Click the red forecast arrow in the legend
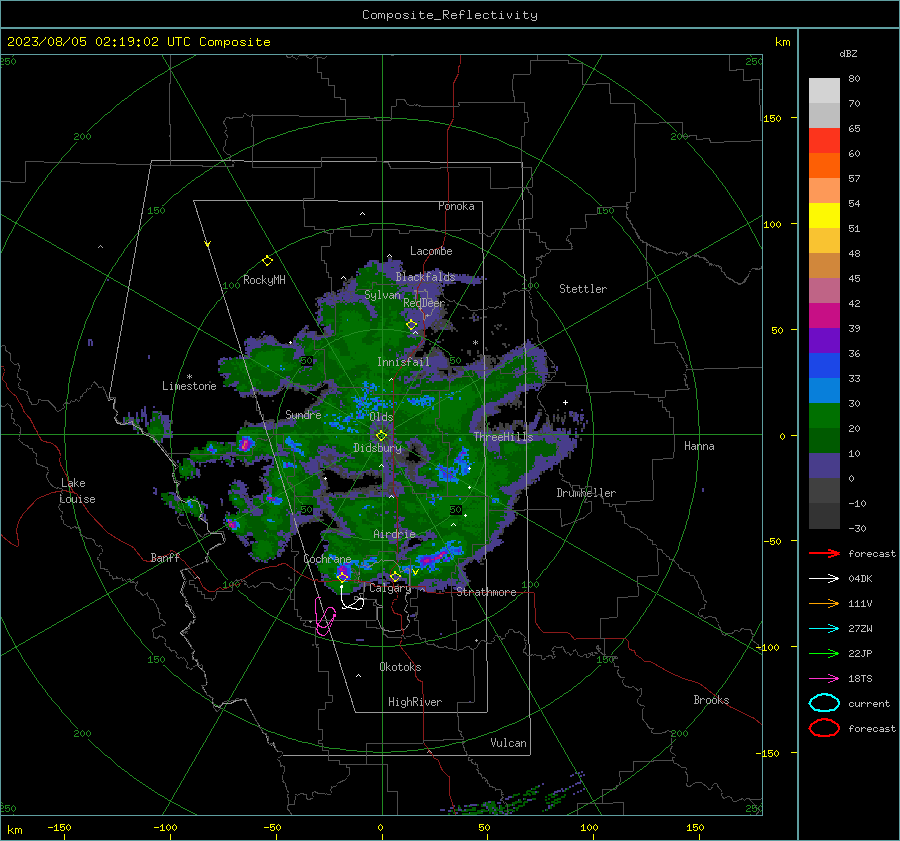Viewport: 900px width, 841px height. point(824,553)
